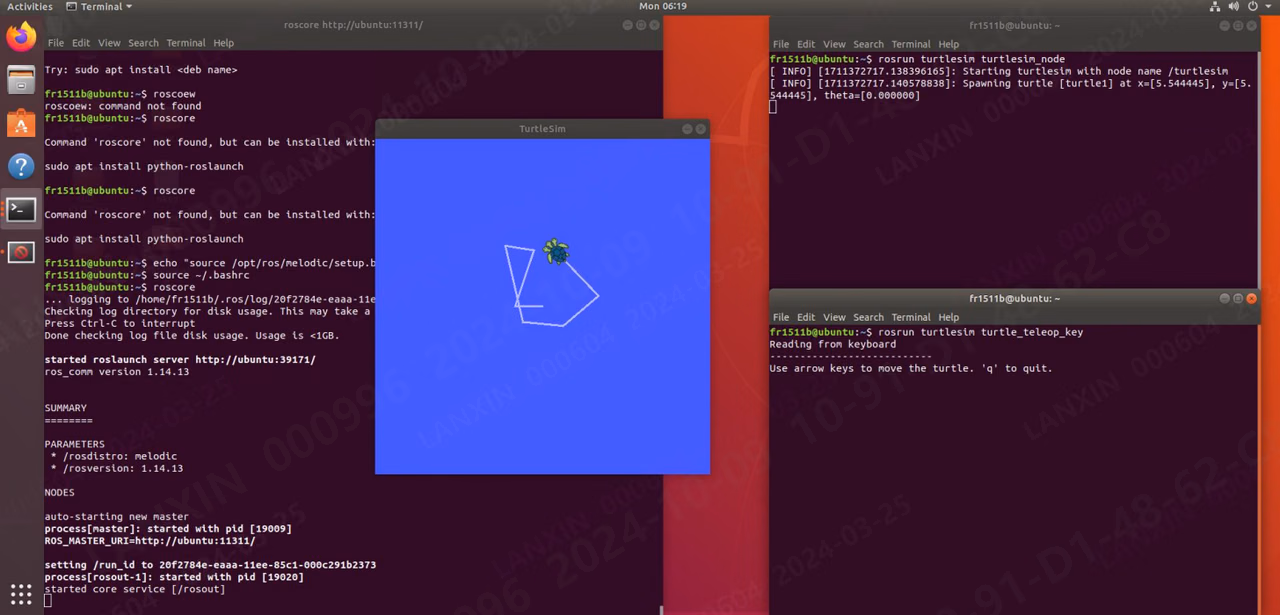Close the TurtleSim window
This screenshot has height=615, width=1280.
[700, 129]
